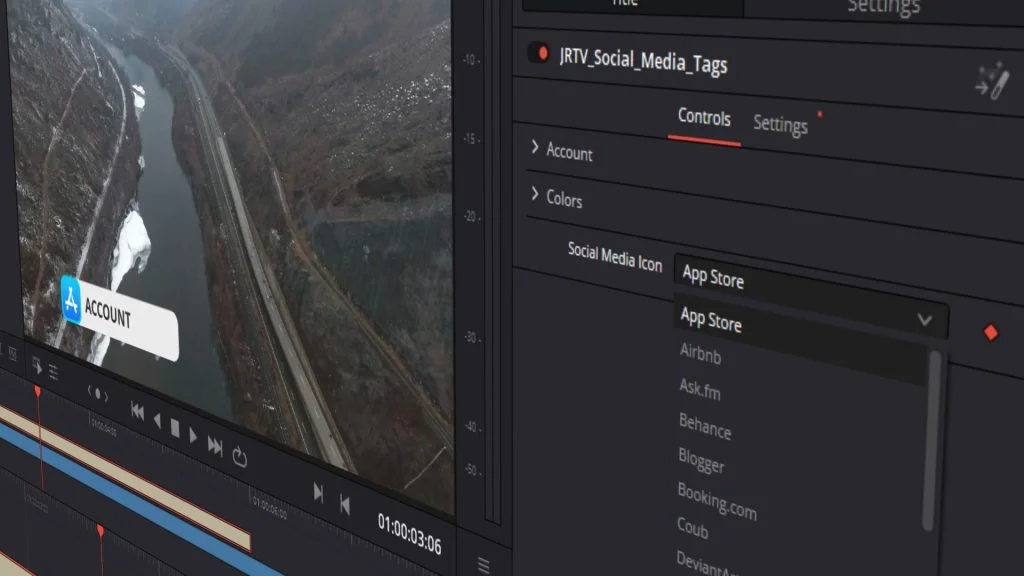Select Behance from the icon list
The width and height of the screenshot is (1024, 576).
(x=705, y=426)
